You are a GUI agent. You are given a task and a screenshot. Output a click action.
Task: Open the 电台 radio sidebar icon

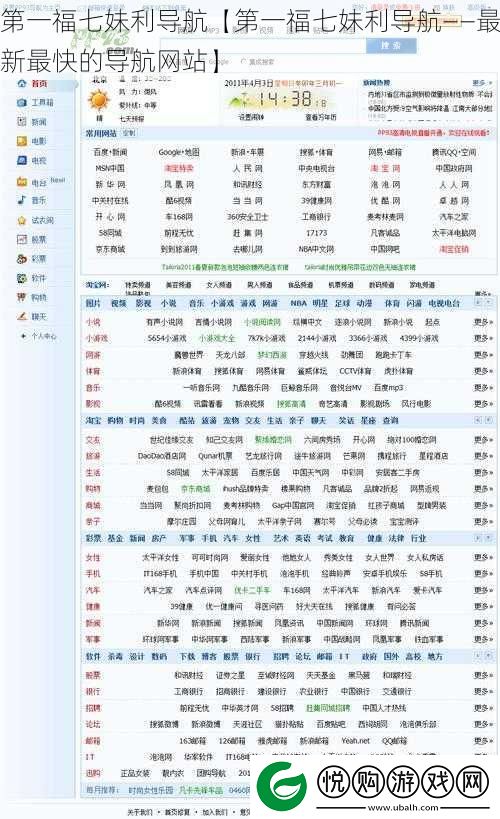click(x=21, y=182)
